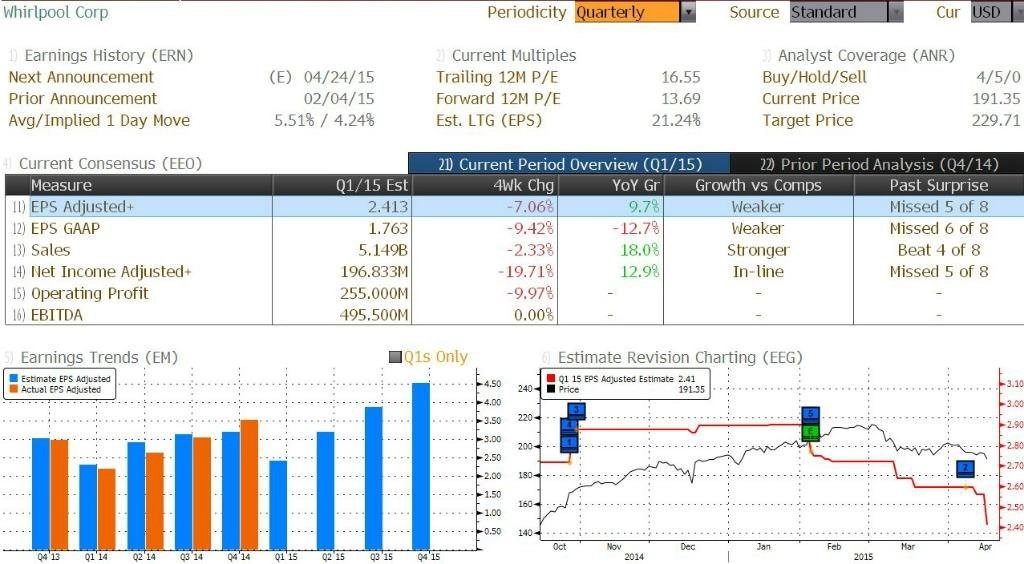
Task: Click the blue event marker labeled 2
Action: coord(965,468)
